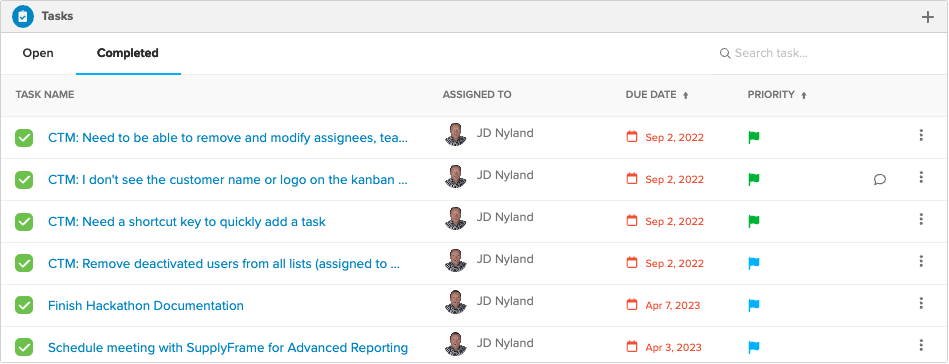This screenshot has width=949, height=364.
Task: Open three-dot menu for first CTM task
Action: coord(921,135)
